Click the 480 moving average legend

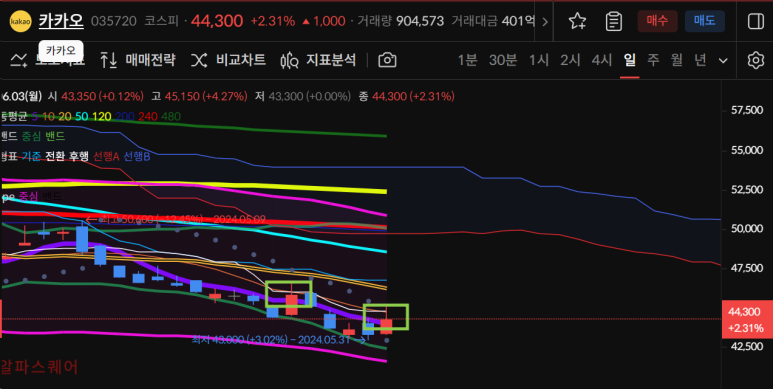pos(171,117)
